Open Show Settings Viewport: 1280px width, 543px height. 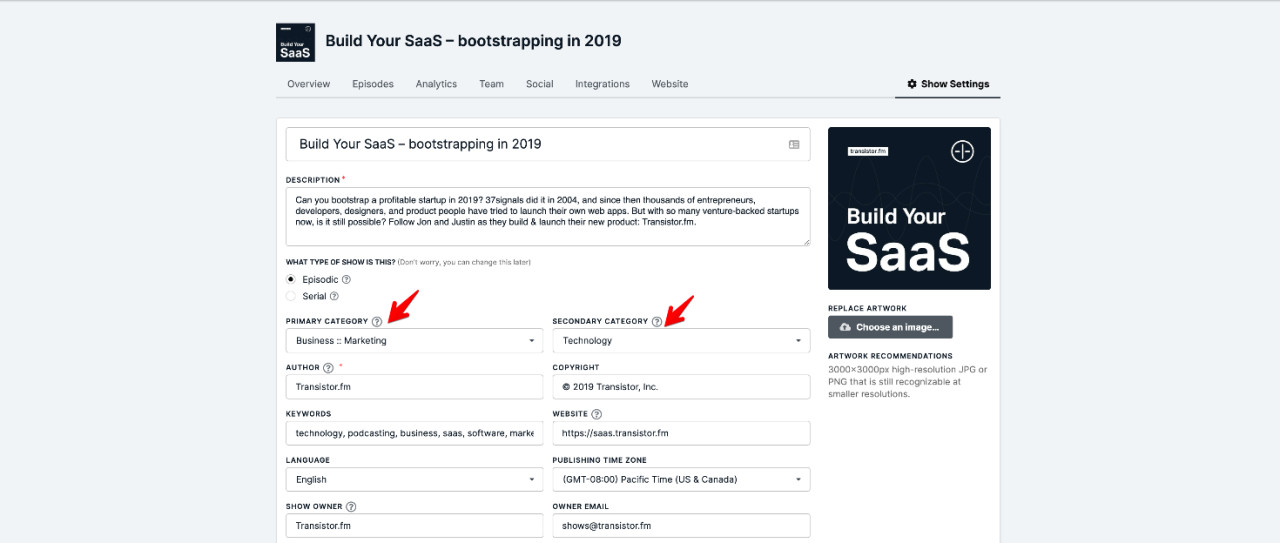pos(948,84)
